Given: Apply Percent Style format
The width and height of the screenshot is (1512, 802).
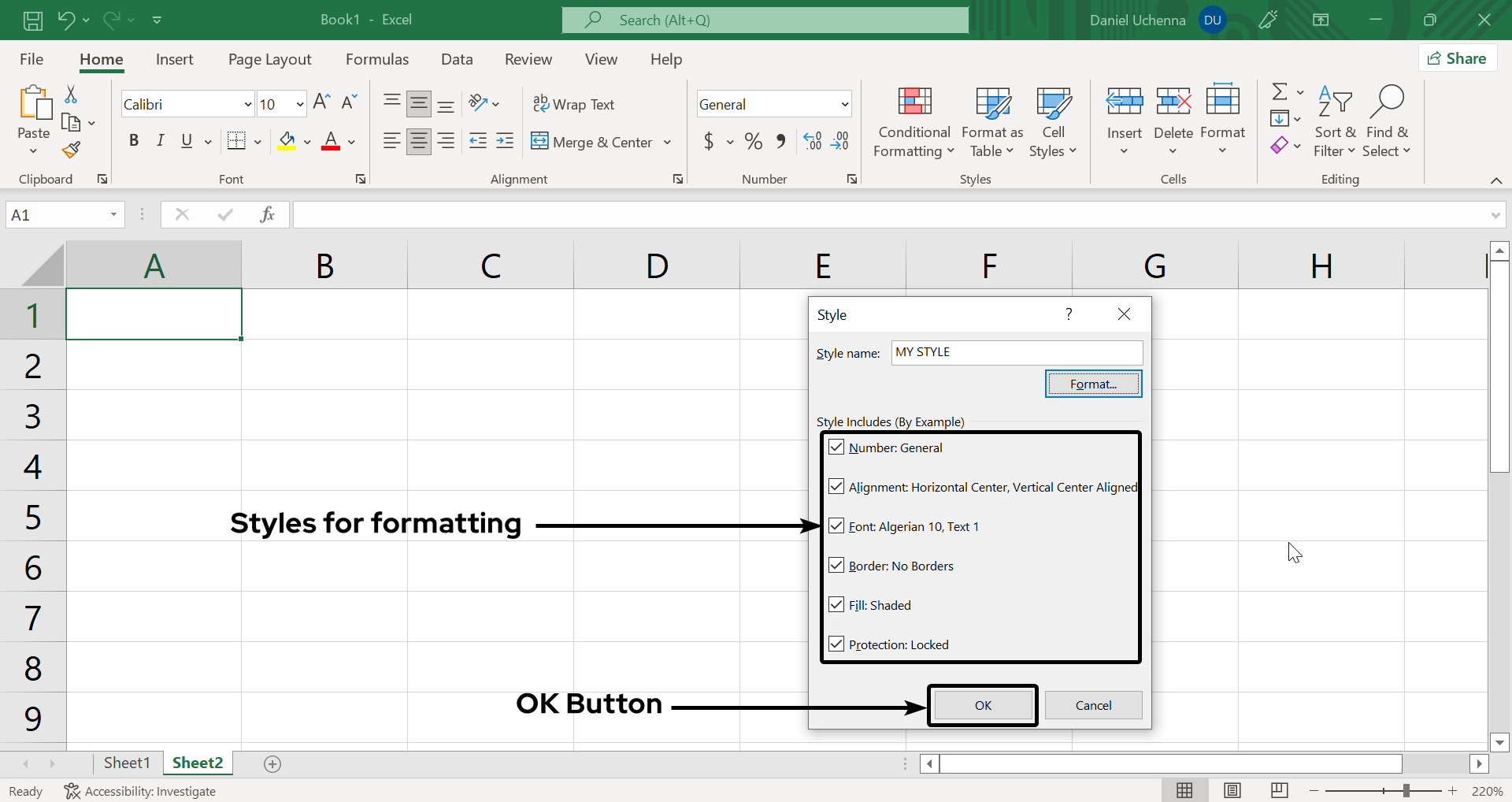Looking at the screenshot, I should tap(753, 142).
